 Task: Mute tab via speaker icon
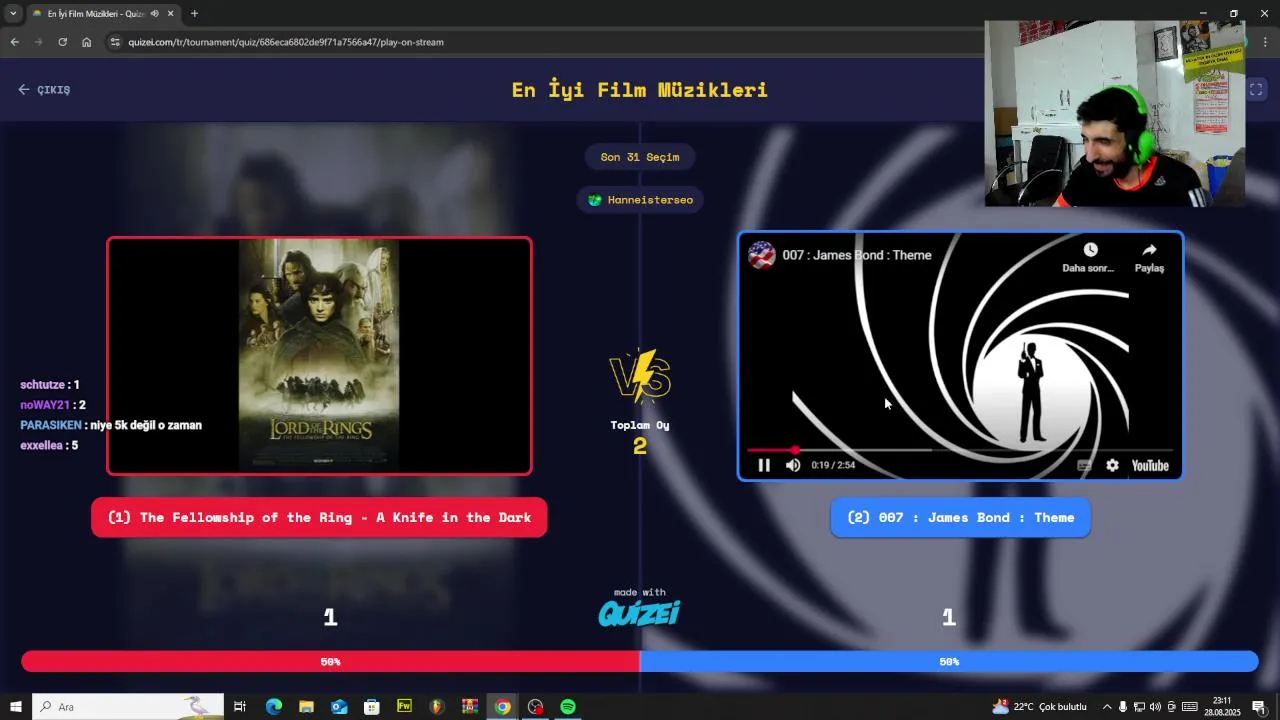[x=155, y=14]
